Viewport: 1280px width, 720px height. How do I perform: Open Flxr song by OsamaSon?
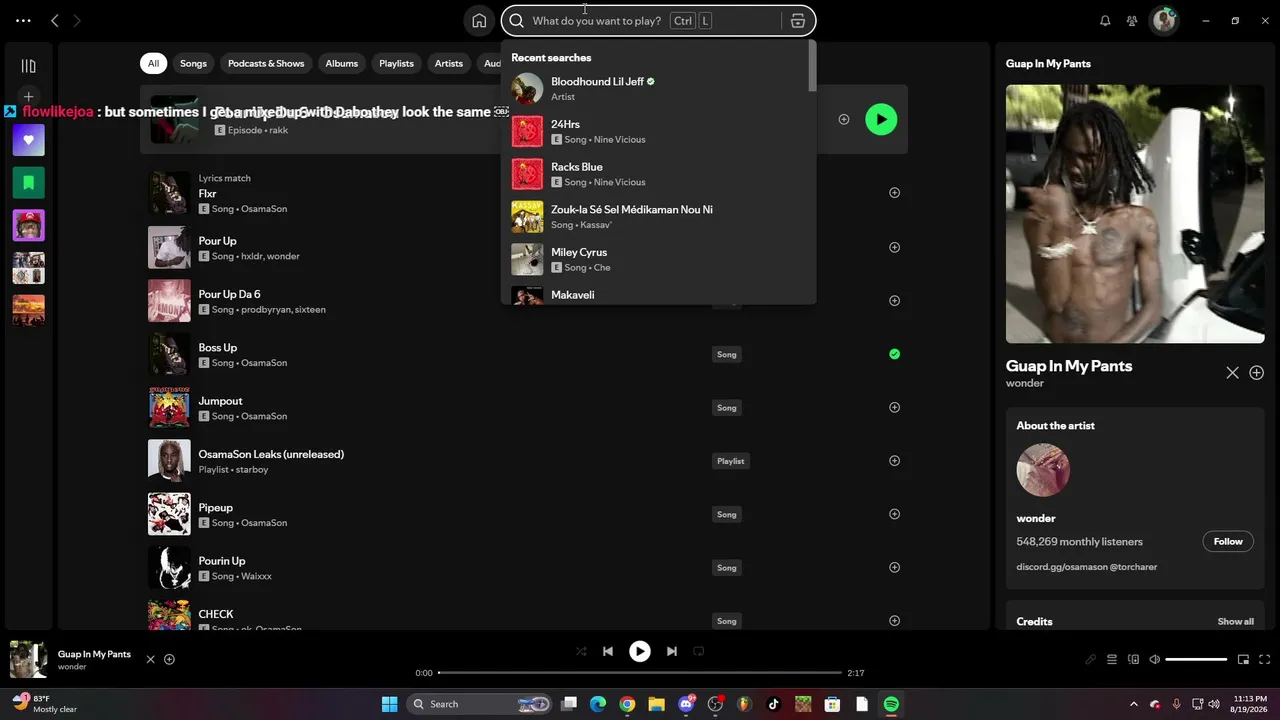(207, 194)
